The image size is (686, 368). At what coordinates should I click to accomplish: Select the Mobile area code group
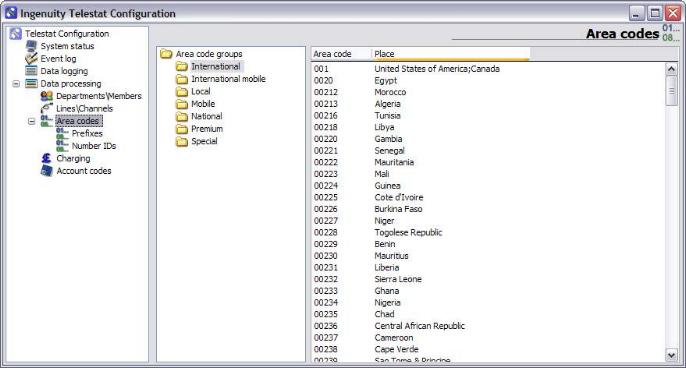tap(203, 104)
